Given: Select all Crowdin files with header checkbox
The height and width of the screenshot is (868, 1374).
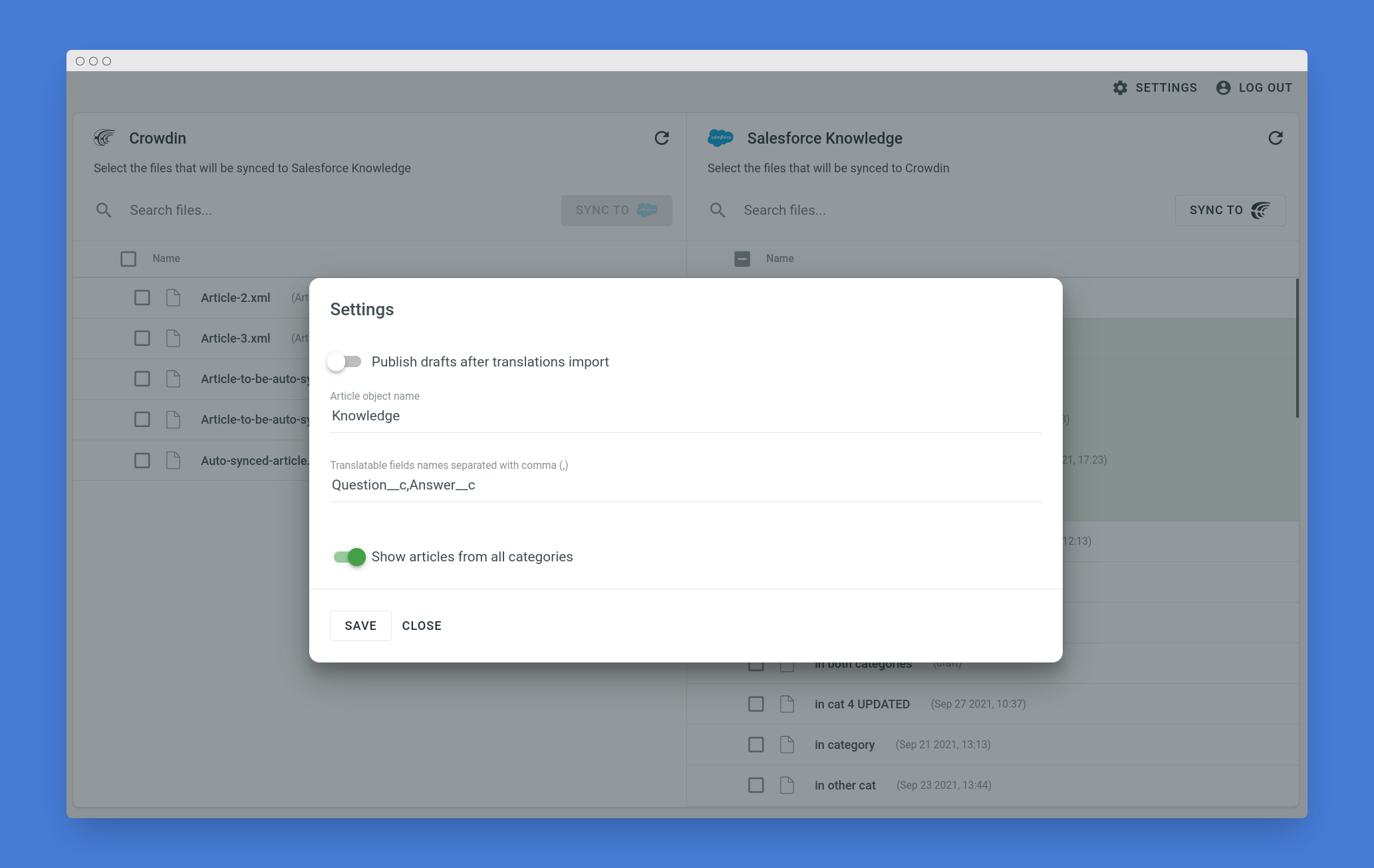Looking at the screenshot, I should [x=128, y=259].
